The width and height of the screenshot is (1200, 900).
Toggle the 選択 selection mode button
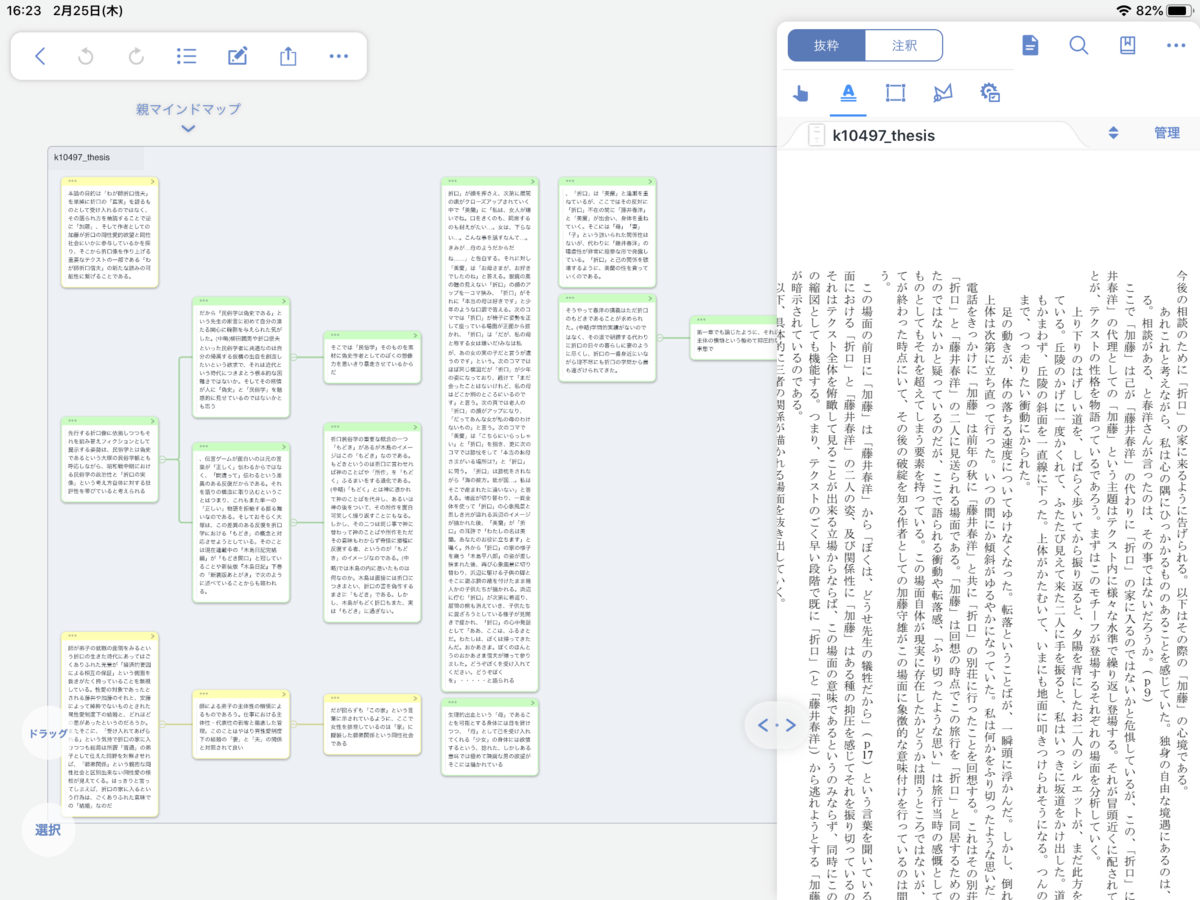click(x=48, y=830)
